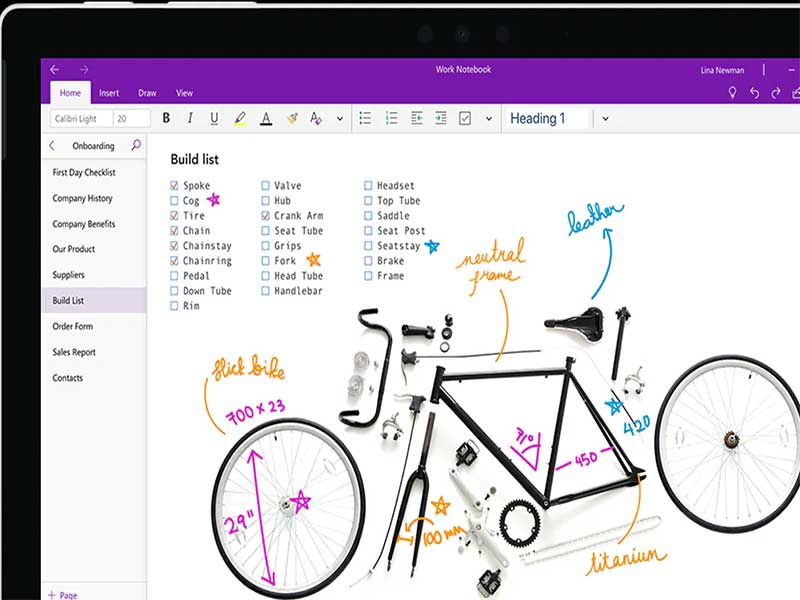Image resolution: width=800 pixels, height=600 pixels.
Task: Click the bulleted list icon
Action: coord(364,118)
